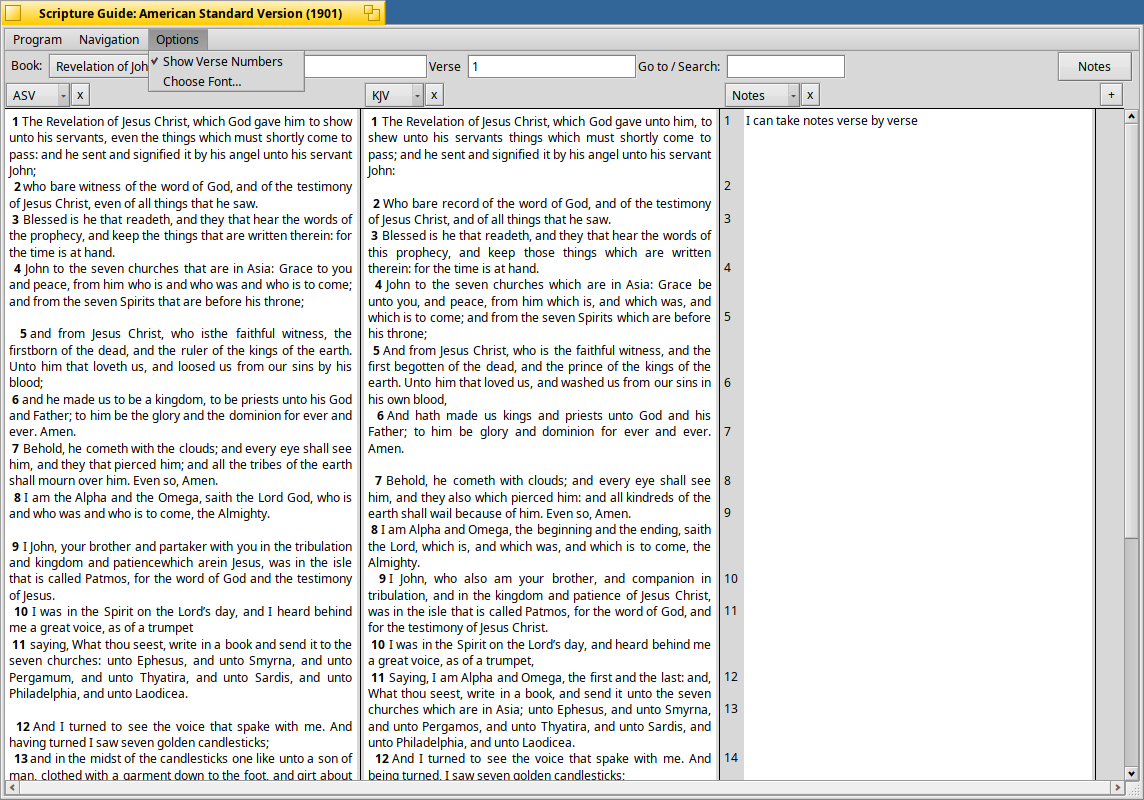Open the Navigation menu
Image resolution: width=1144 pixels, height=800 pixels.
(109, 39)
